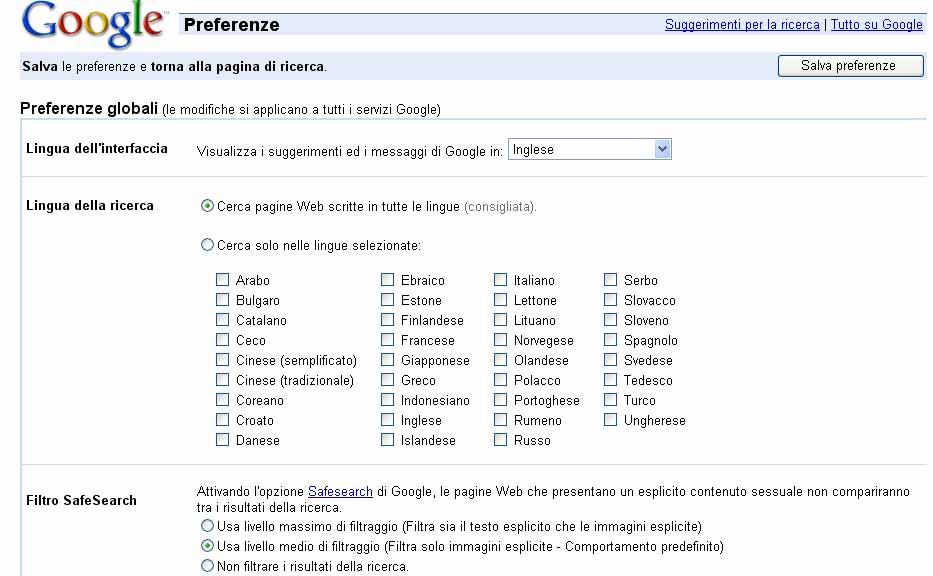Check the Spagnolo language checkbox
Image resolution: width=933 pixels, height=576 pixels.
coord(611,340)
